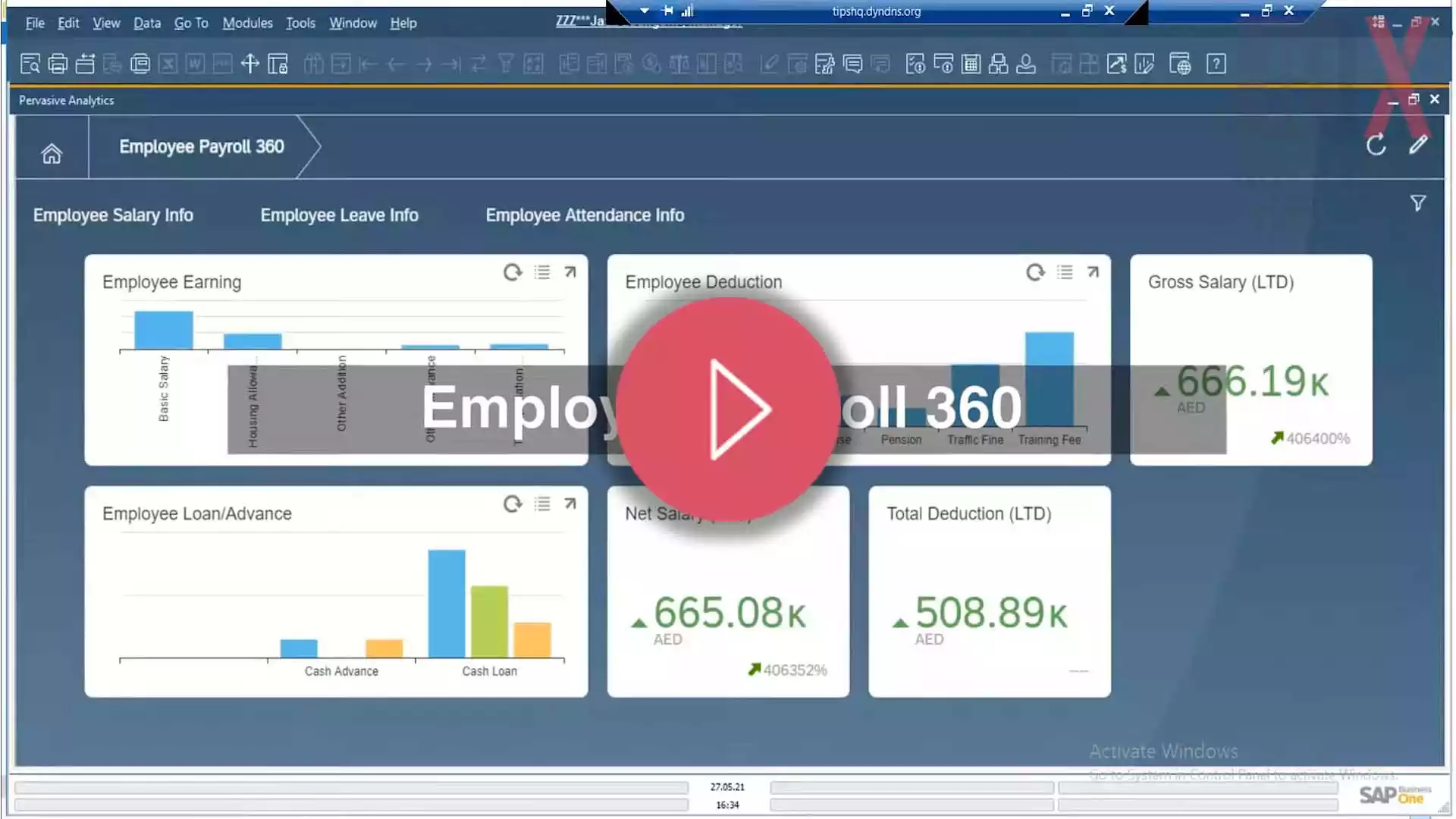Click the Basic Salary bar in Earning chart
The height and width of the screenshot is (819, 1456).
[x=164, y=331]
